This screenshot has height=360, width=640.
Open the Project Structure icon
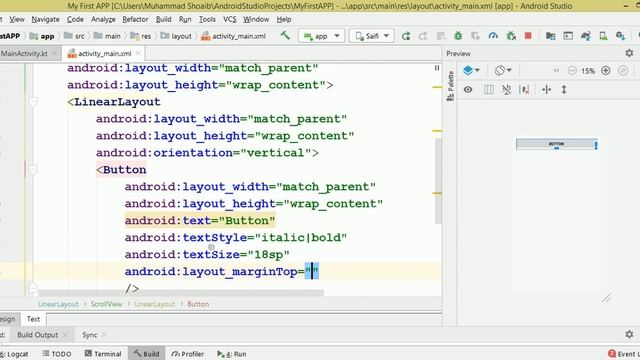(550, 36)
